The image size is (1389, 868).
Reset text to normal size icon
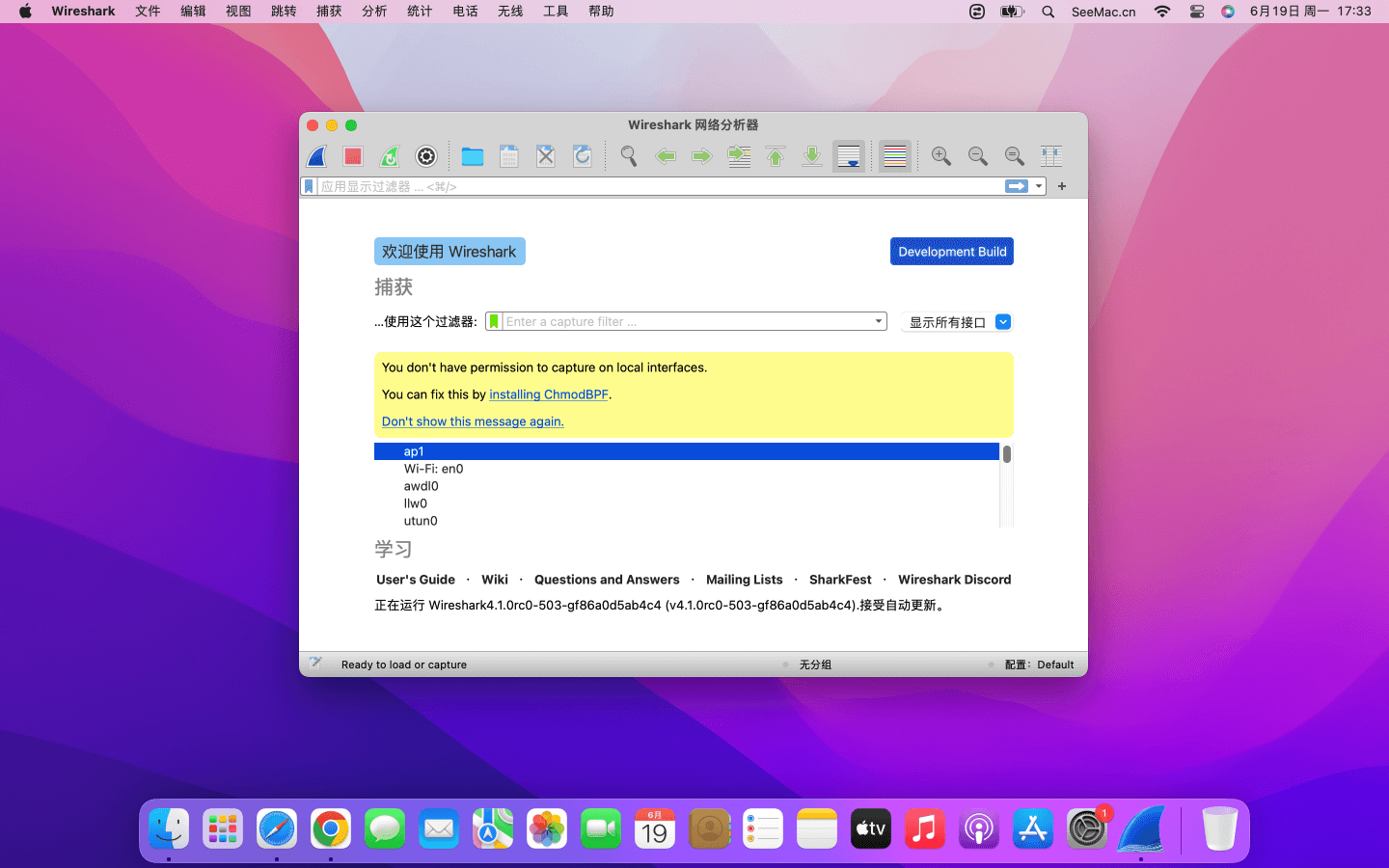pyautogui.click(x=1015, y=156)
